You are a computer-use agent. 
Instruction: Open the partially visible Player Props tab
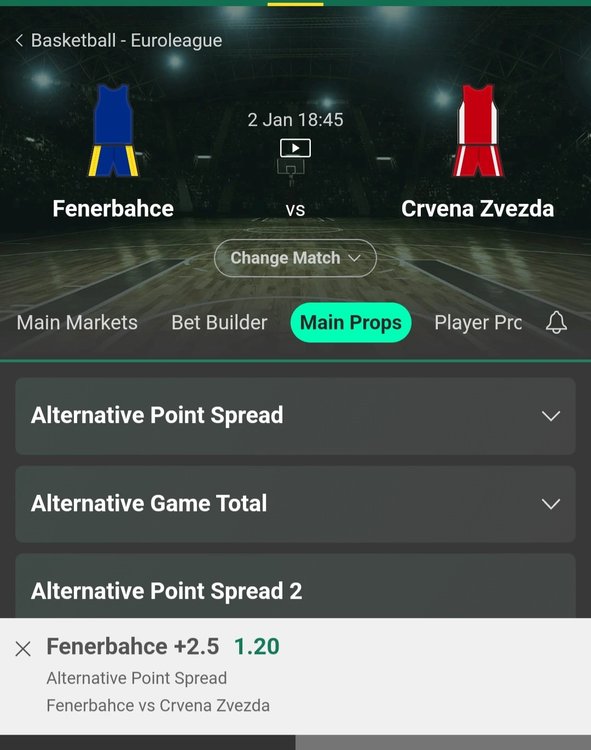[x=478, y=322]
